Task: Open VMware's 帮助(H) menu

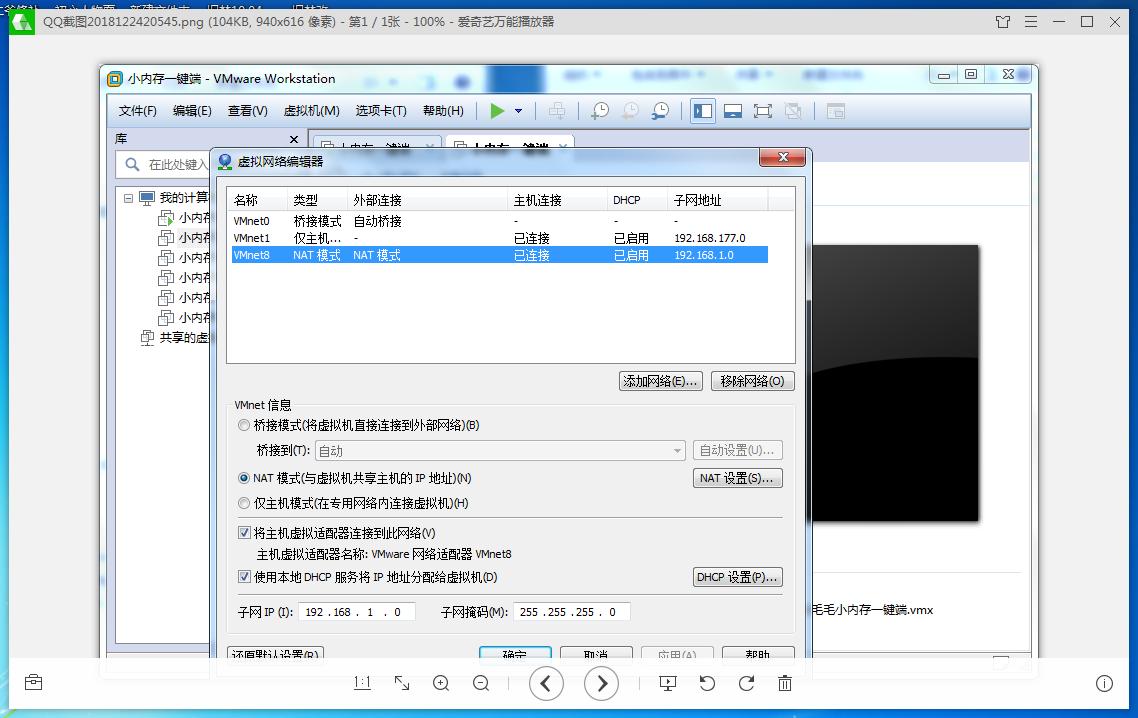Action: tap(443, 111)
